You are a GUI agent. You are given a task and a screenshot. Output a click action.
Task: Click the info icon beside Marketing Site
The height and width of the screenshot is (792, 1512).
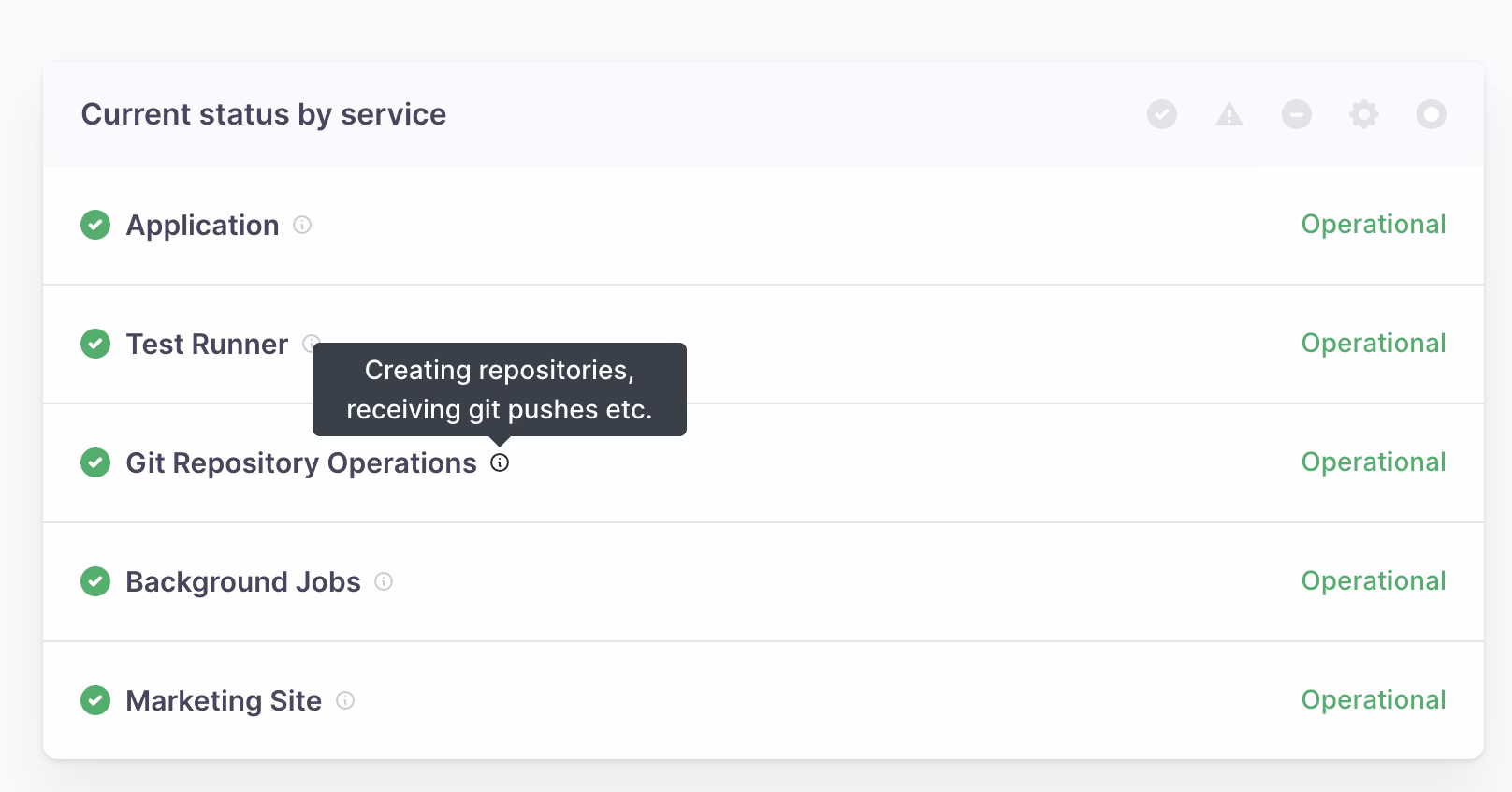345,700
